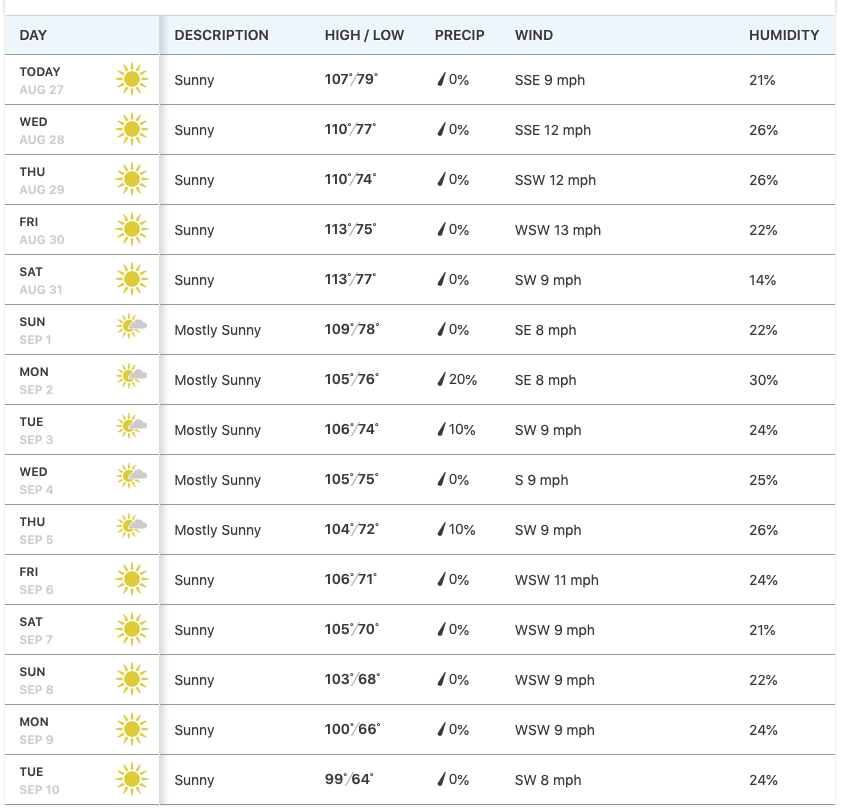Open the Sun Sep 8 forecast row
The width and height of the screenshot is (845, 809).
click(x=420, y=680)
